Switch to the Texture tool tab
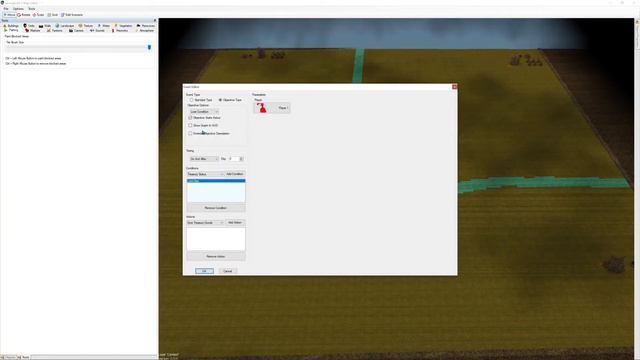The image size is (640, 360). pos(86,26)
